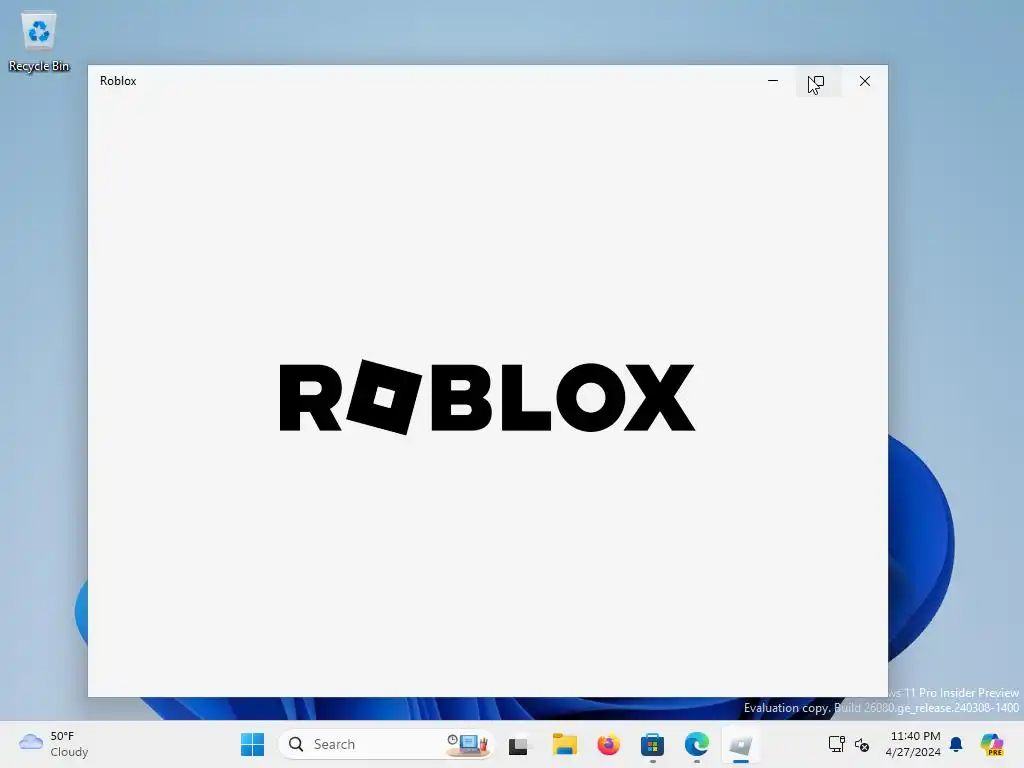Launch Copilot preview from the taskbar
The image size is (1024, 768).
pyautogui.click(x=992, y=744)
